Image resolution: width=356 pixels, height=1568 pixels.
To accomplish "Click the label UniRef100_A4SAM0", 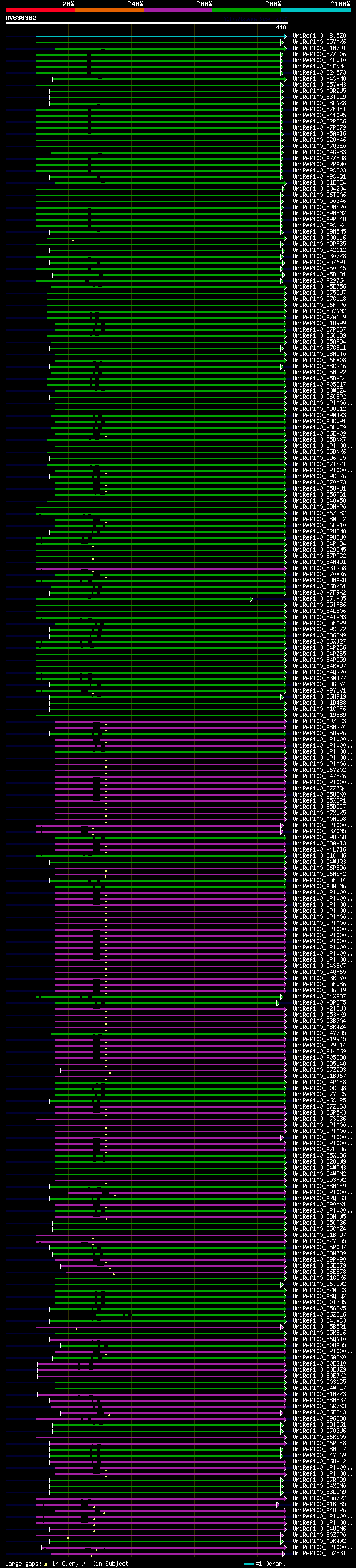I will click(x=319, y=79).
